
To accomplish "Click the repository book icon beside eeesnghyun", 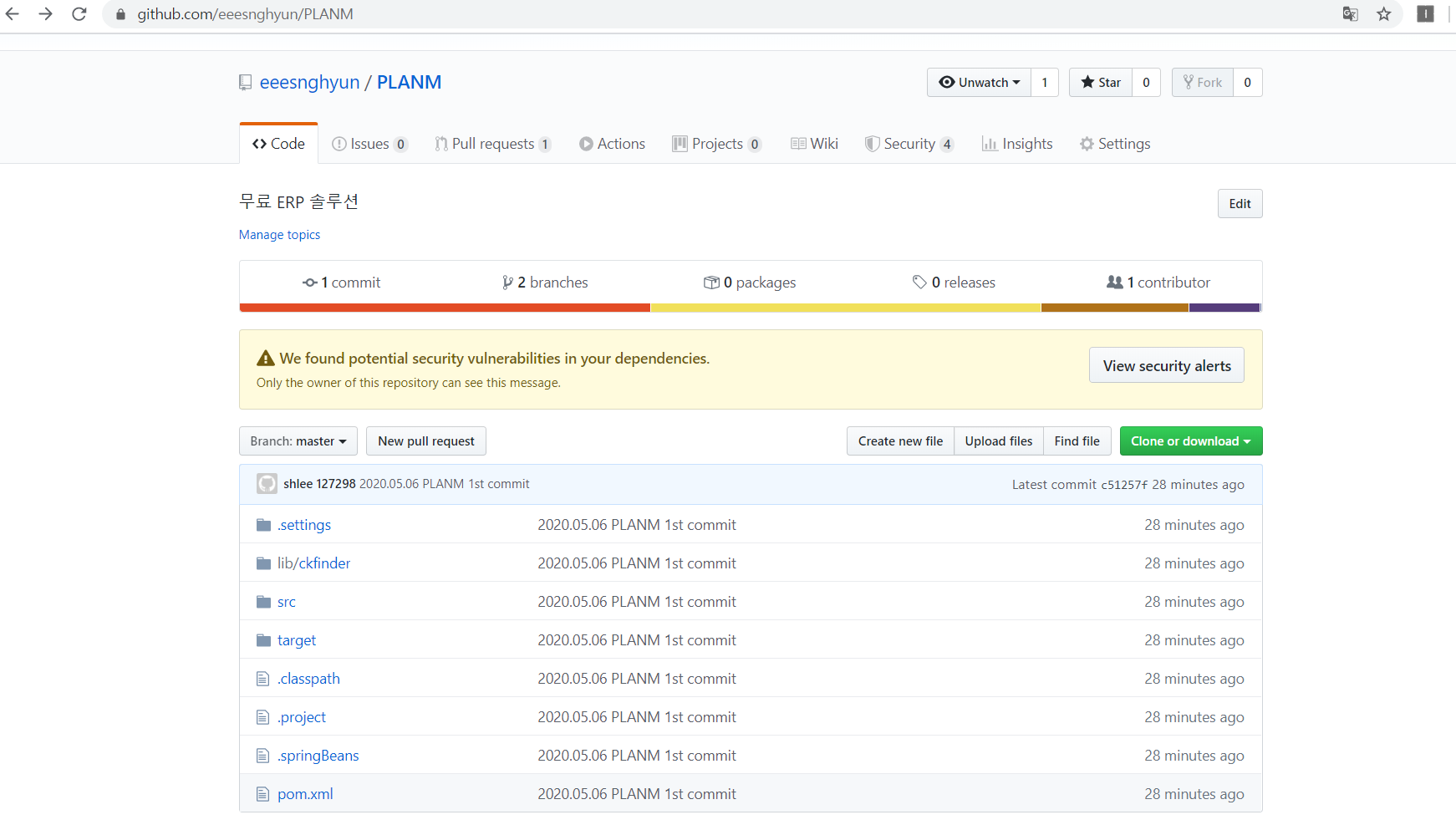I will click(x=245, y=83).
